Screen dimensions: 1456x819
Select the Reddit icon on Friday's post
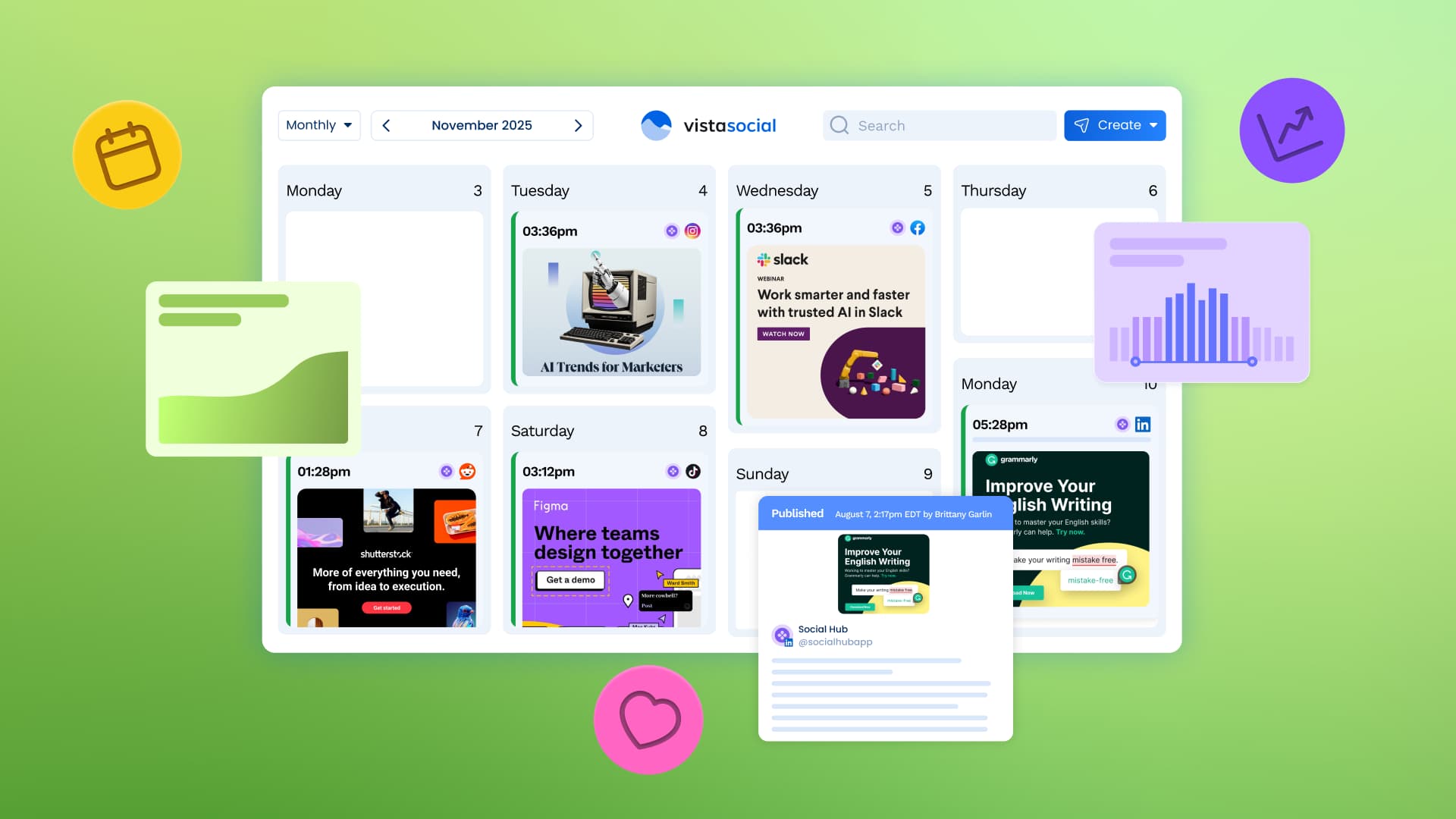(x=467, y=471)
